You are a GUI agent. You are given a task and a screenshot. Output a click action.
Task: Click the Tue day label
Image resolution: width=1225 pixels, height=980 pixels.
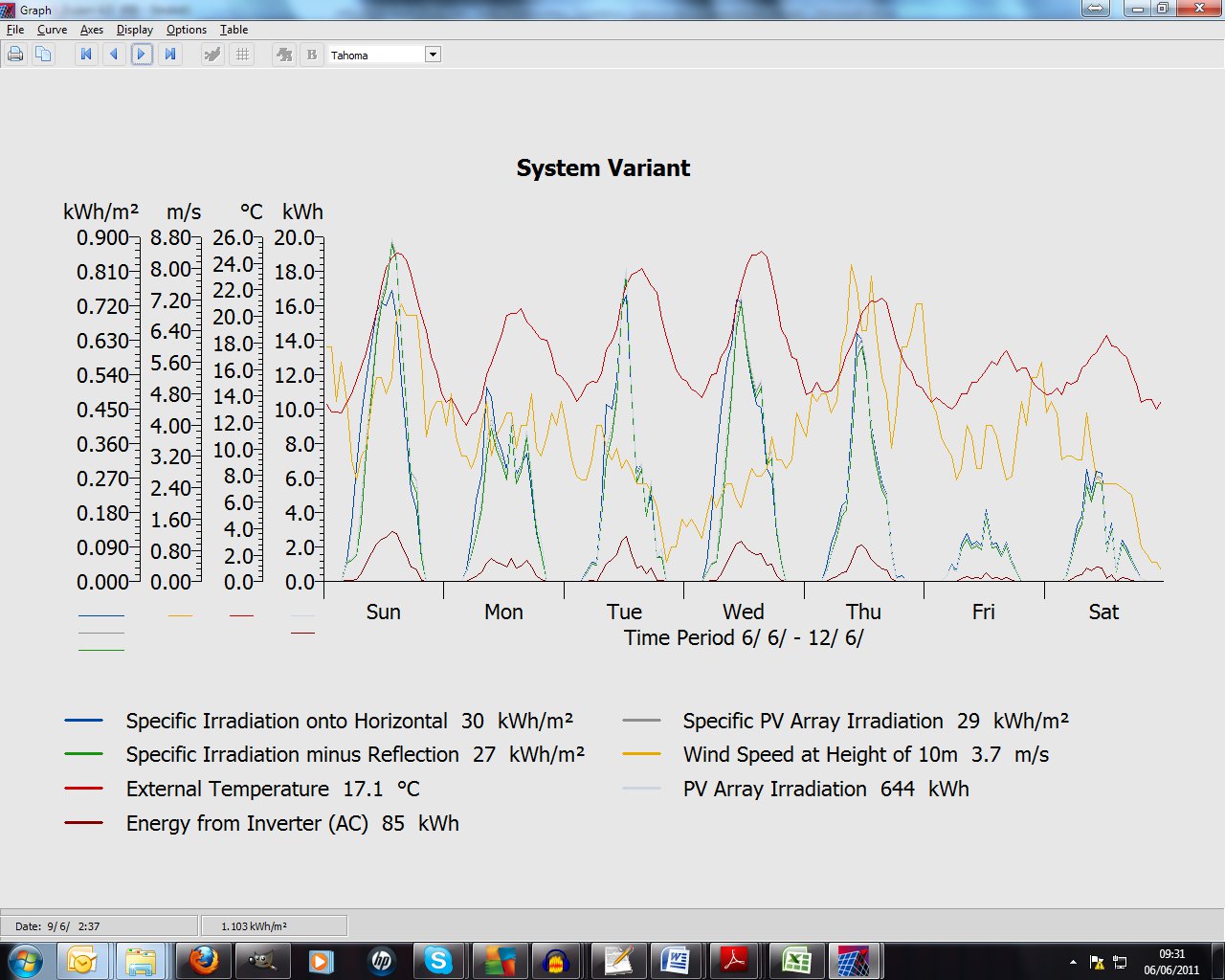(x=624, y=612)
